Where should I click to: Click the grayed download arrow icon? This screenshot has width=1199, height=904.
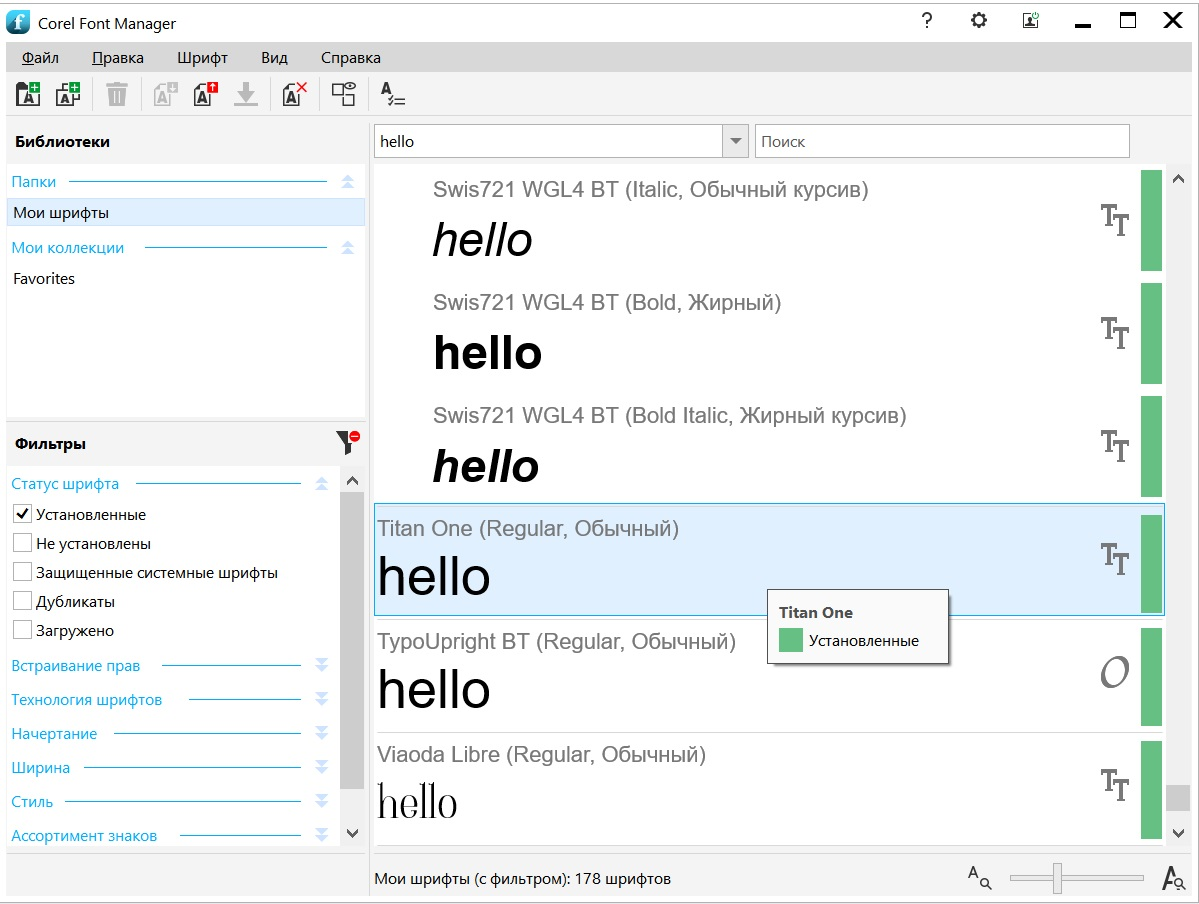(x=245, y=94)
